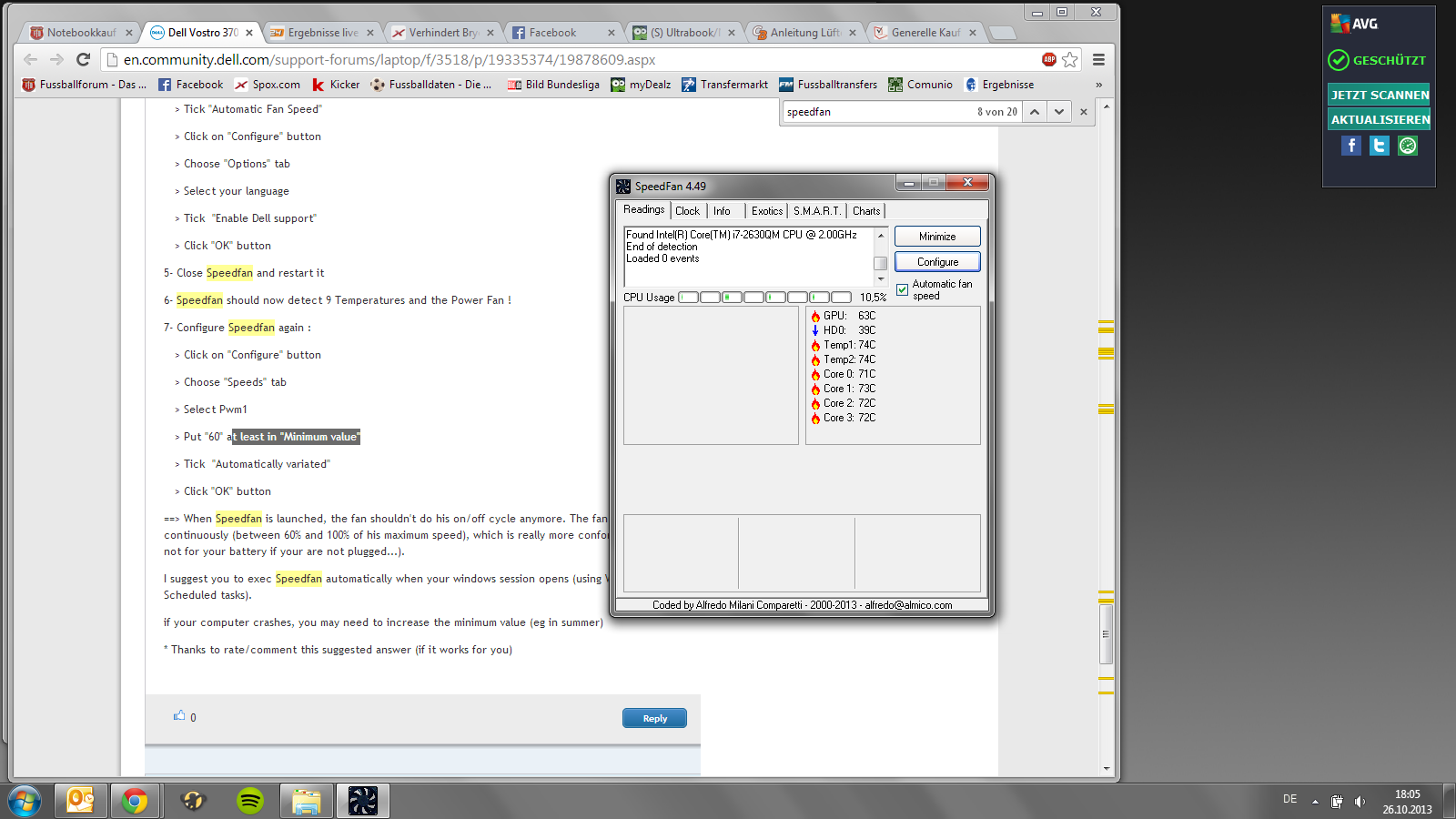Close the find bar

(x=1083, y=112)
